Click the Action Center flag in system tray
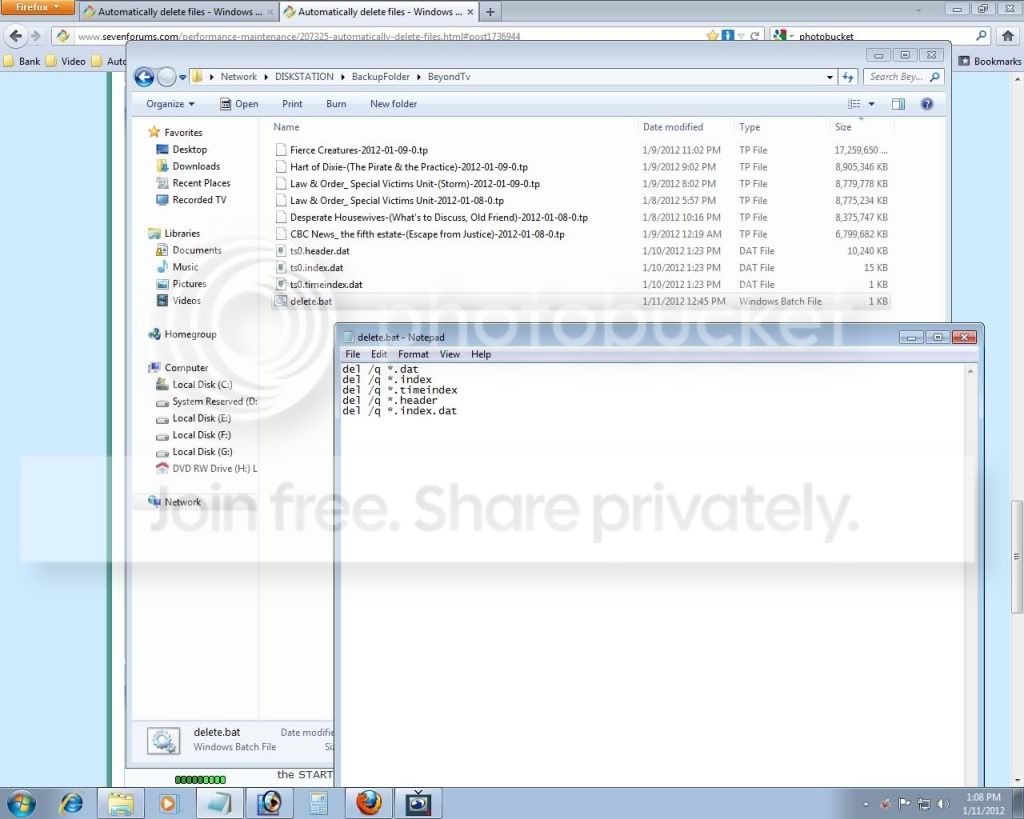 (x=904, y=803)
